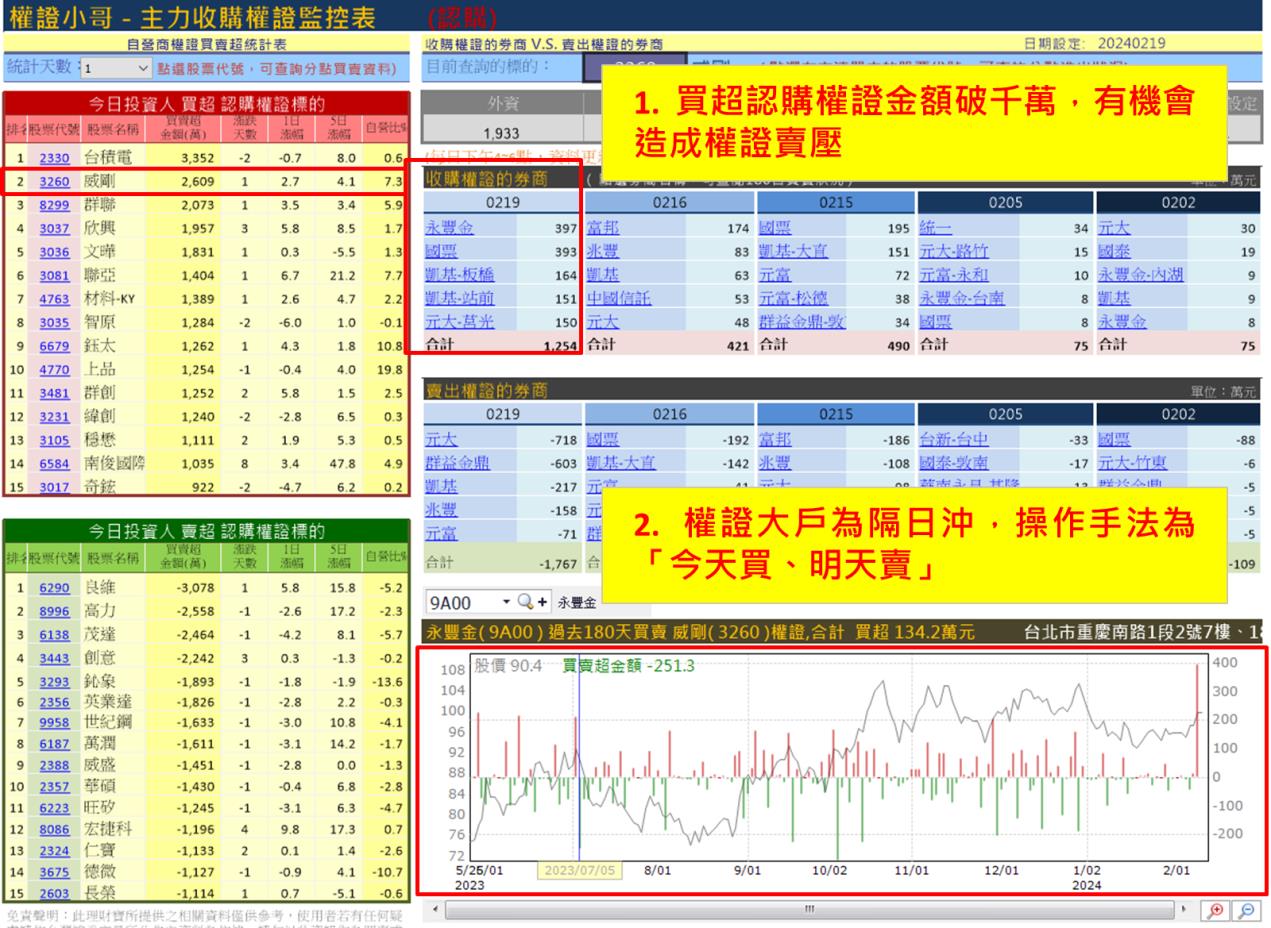Click the plus icon next to the broker search box

pos(543,601)
